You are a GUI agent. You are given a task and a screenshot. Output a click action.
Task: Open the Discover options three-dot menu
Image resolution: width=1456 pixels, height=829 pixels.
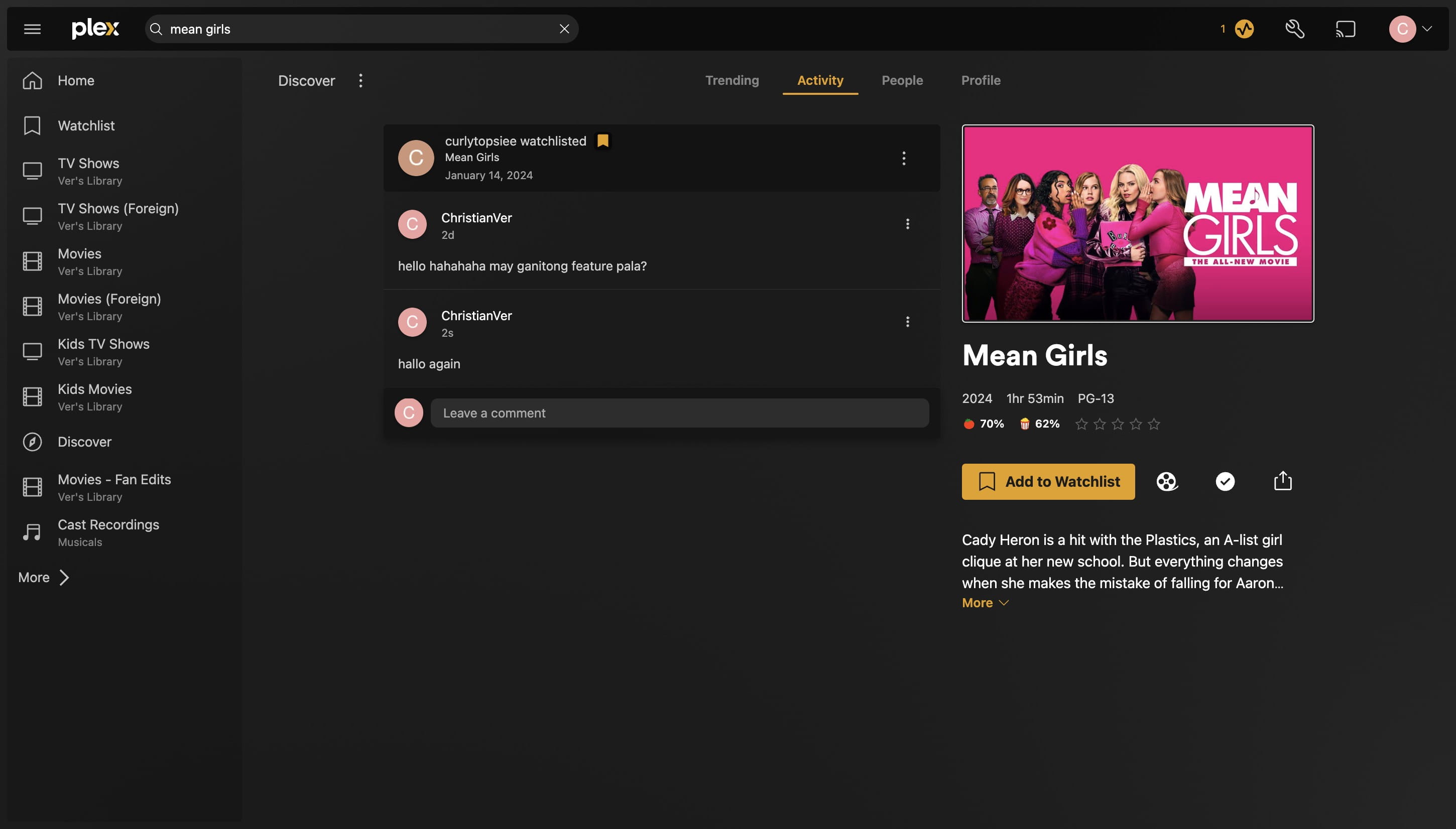(x=360, y=81)
